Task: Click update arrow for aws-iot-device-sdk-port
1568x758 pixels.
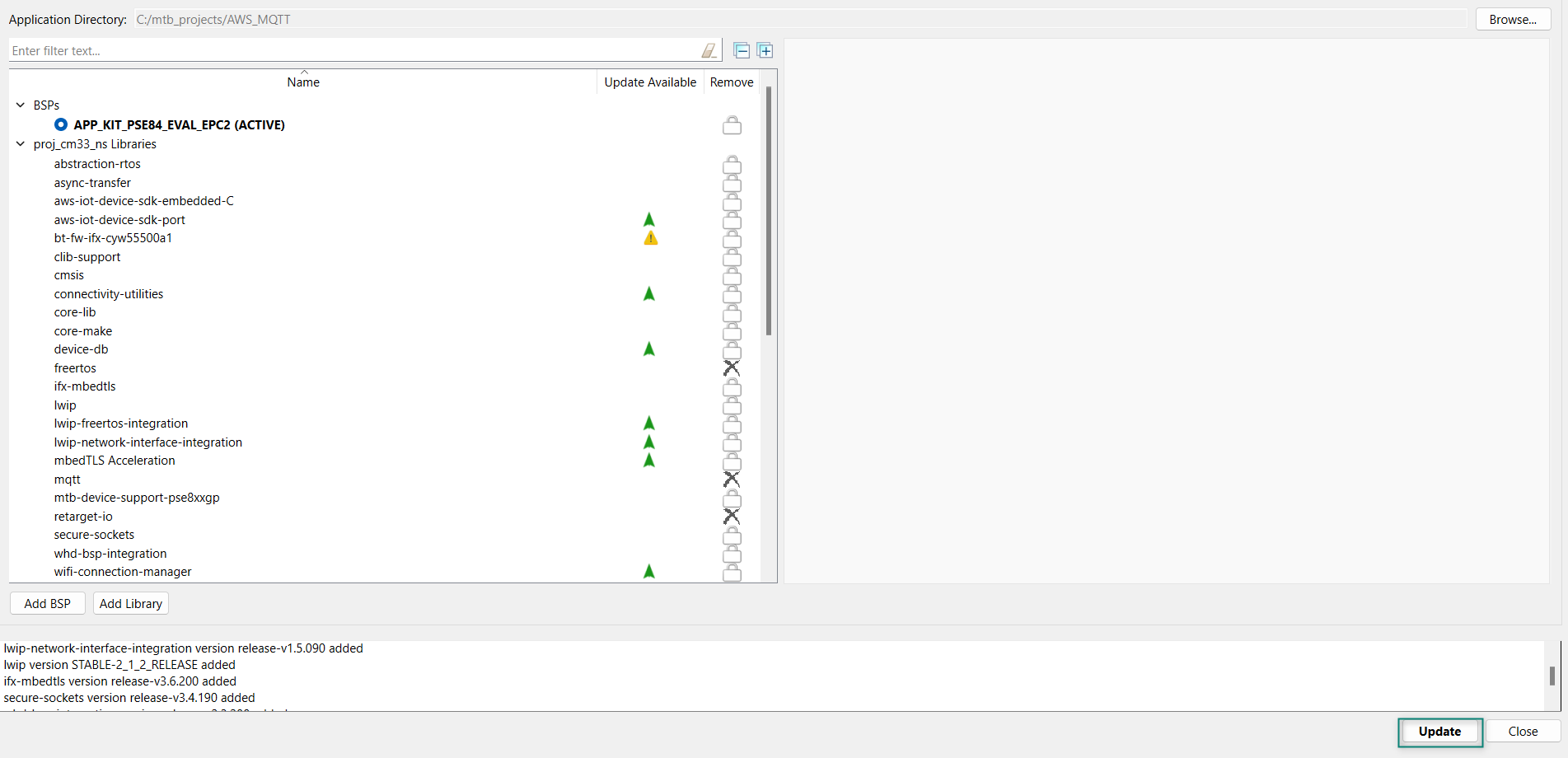Action: pos(649,220)
